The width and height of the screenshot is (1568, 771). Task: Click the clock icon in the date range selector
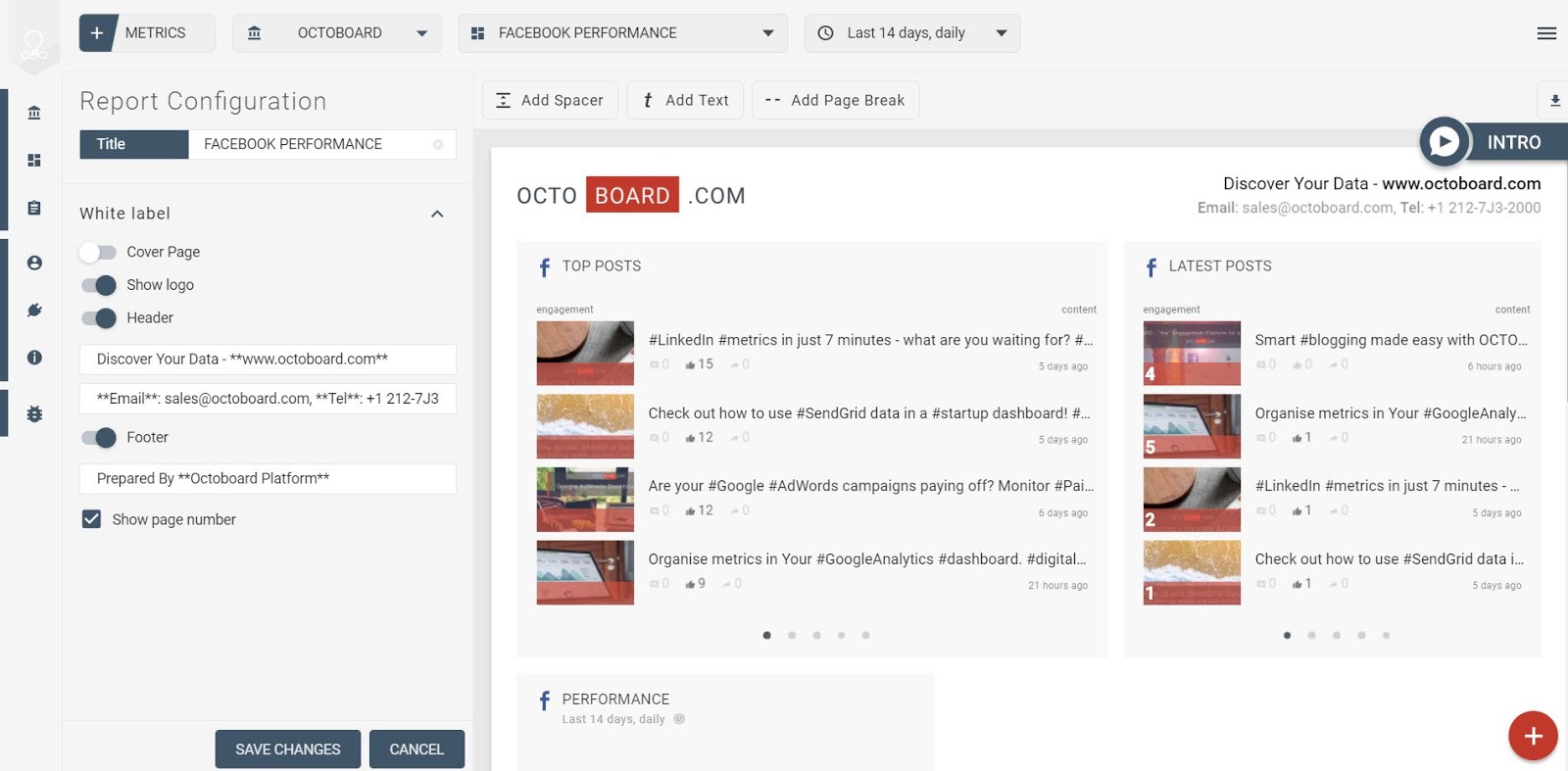pyautogui.click(x=826, y=33)
